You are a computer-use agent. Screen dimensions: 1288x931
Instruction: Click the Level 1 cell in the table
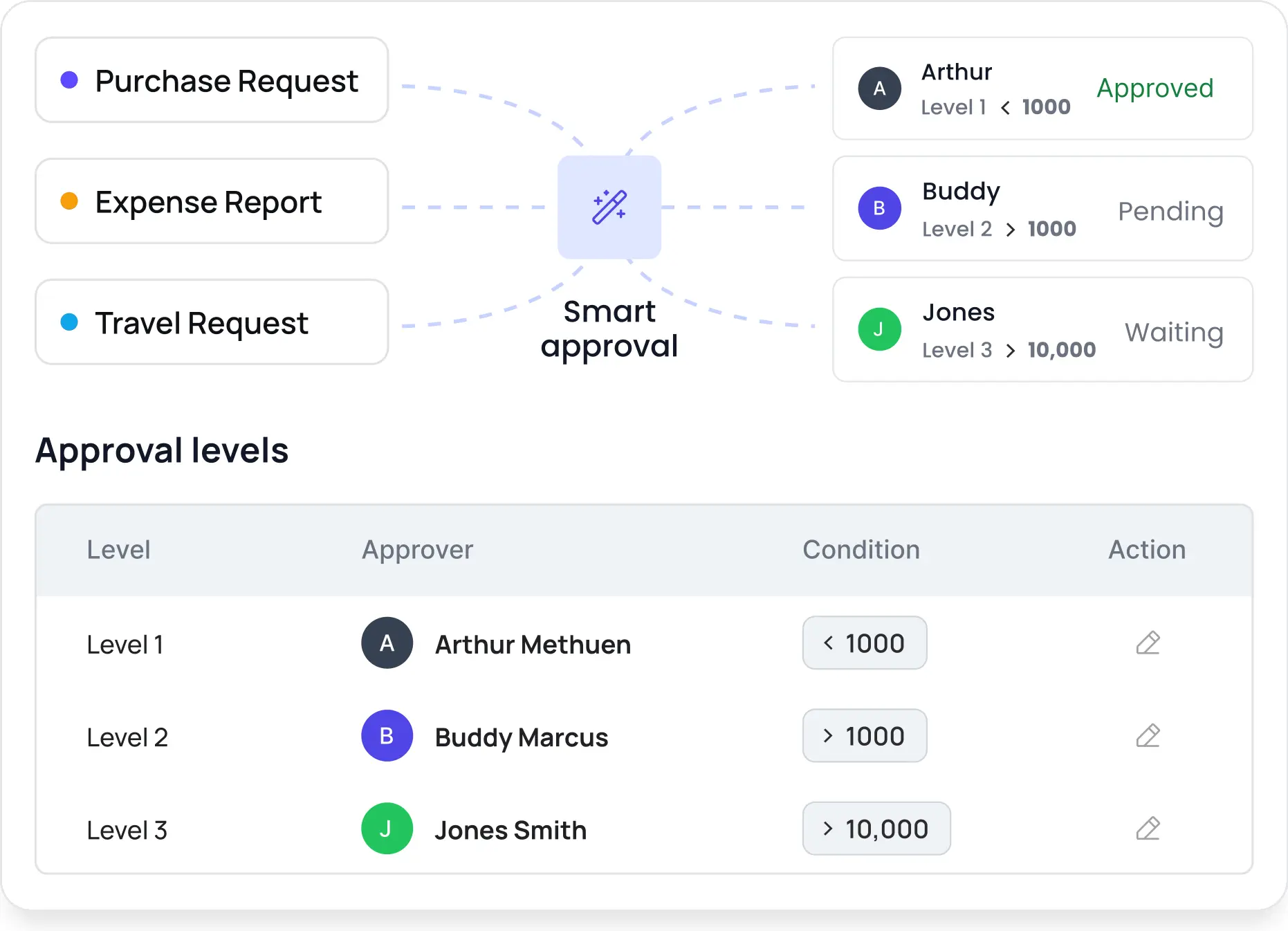[125, 645]
